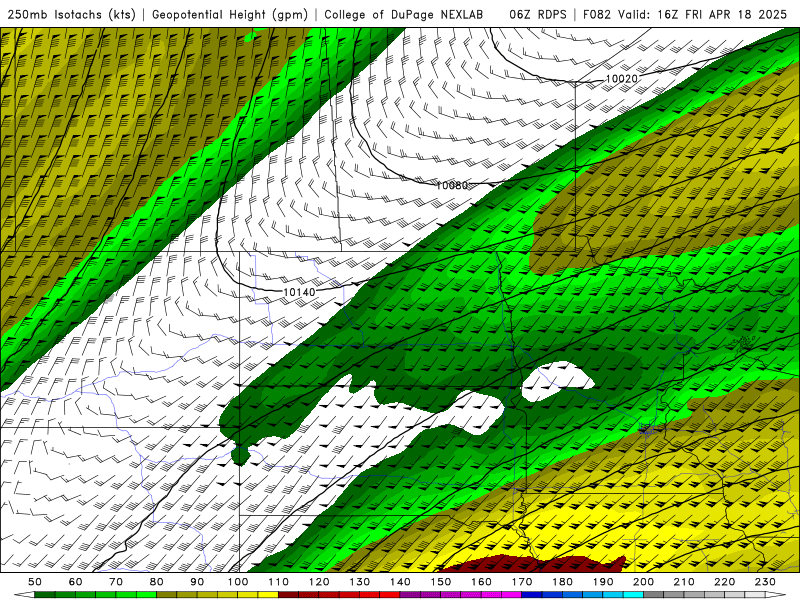Click the 'Valid: 16Z FRI APR 18 2025' text
Screen dimensions: 800x600
703,14
